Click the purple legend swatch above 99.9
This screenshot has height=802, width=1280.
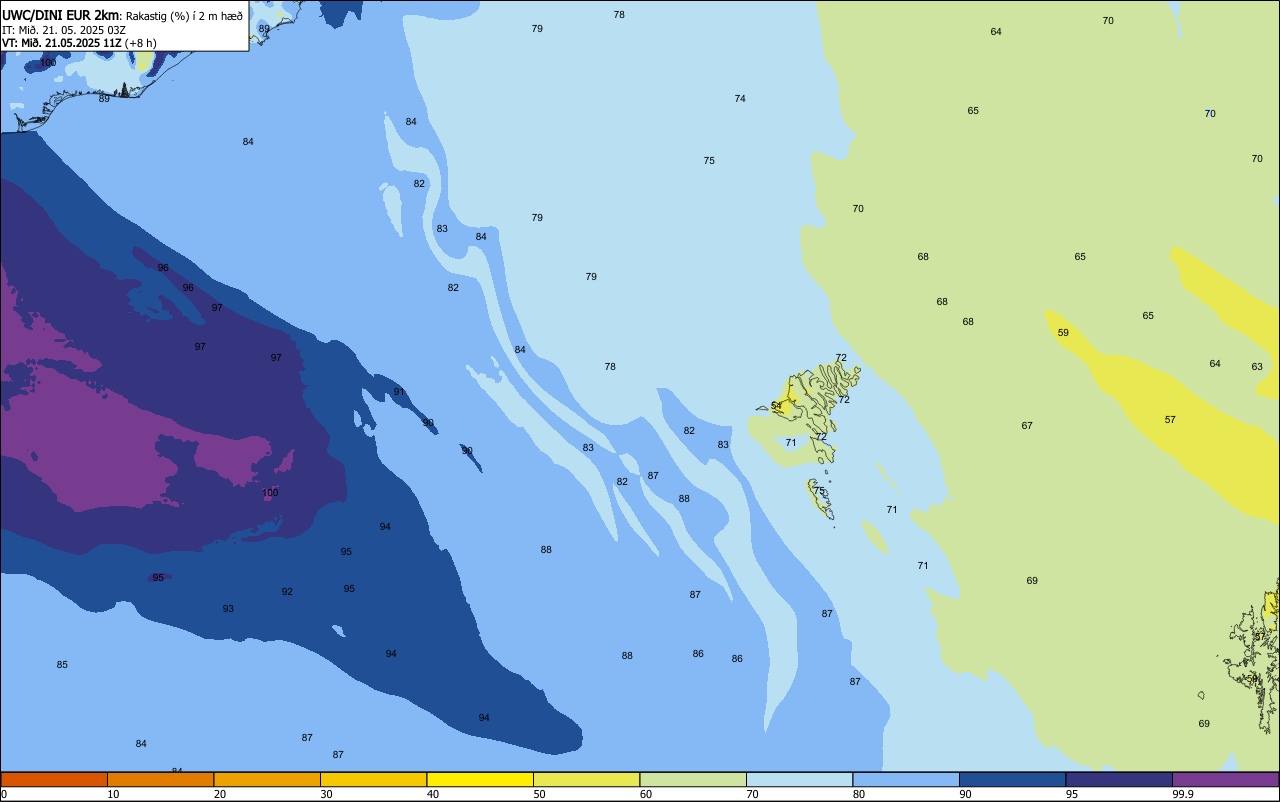pos(1225,779)
